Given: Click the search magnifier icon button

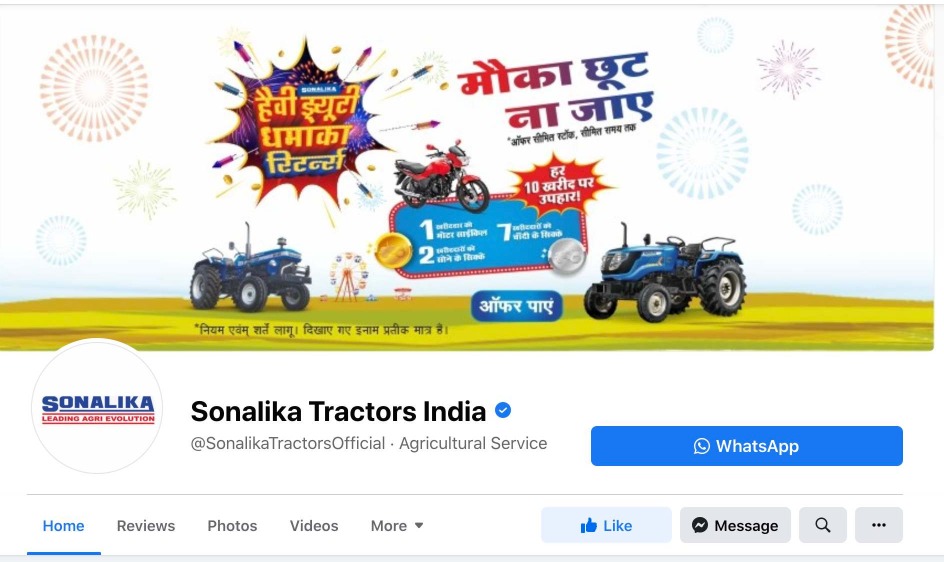Looking at the screenshot, I should pyautogui.click(x=822, y=525).
